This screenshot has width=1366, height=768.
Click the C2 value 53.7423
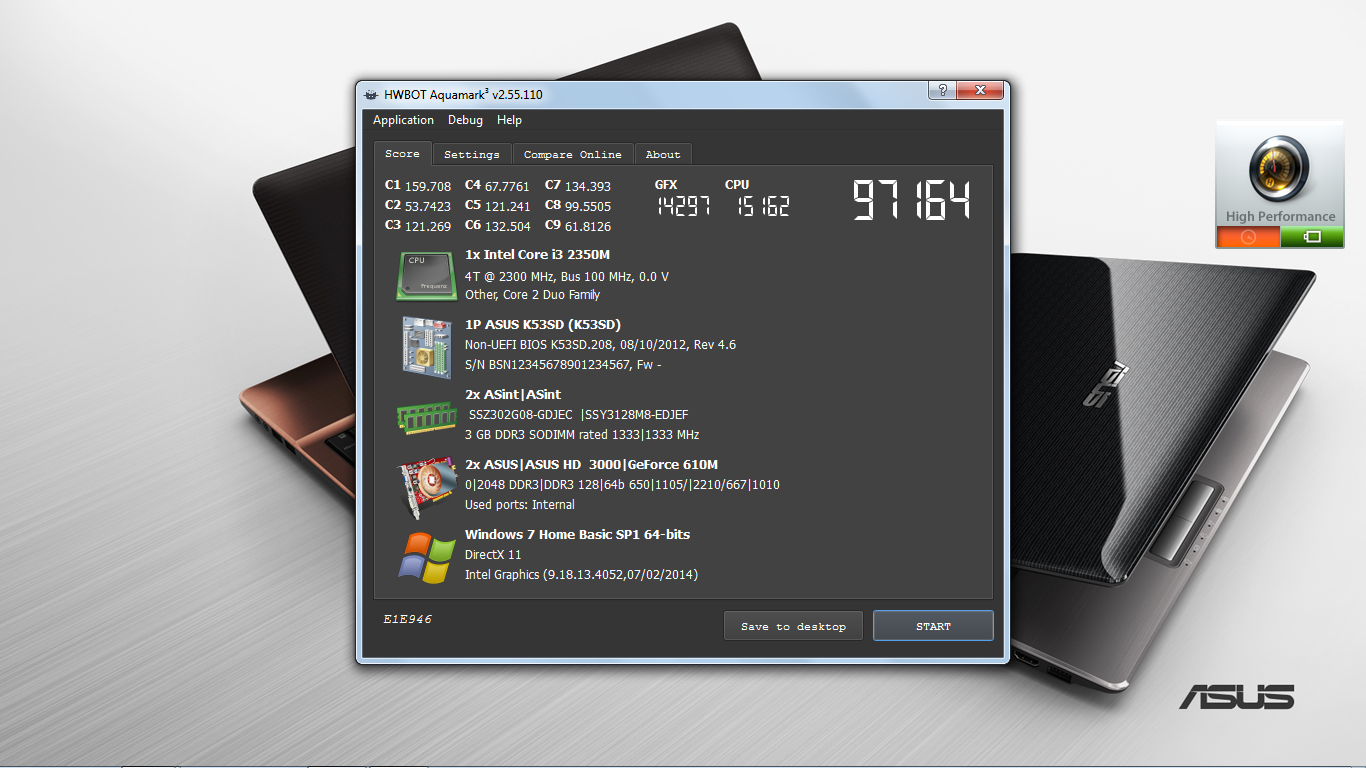click(x=428, y=206)
